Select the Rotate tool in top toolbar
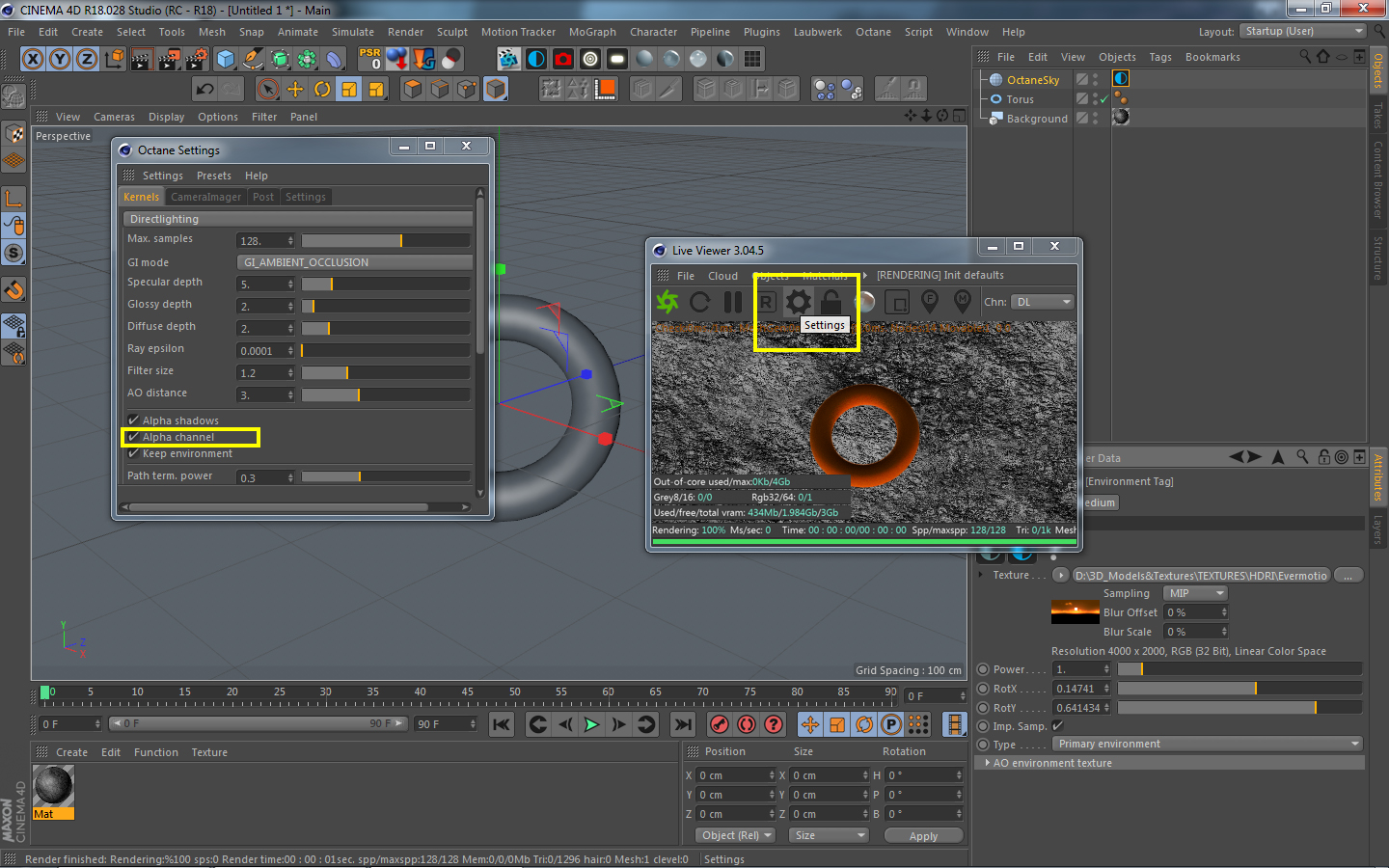Viewport: 1389px width, 868px height. click(322, 90)
